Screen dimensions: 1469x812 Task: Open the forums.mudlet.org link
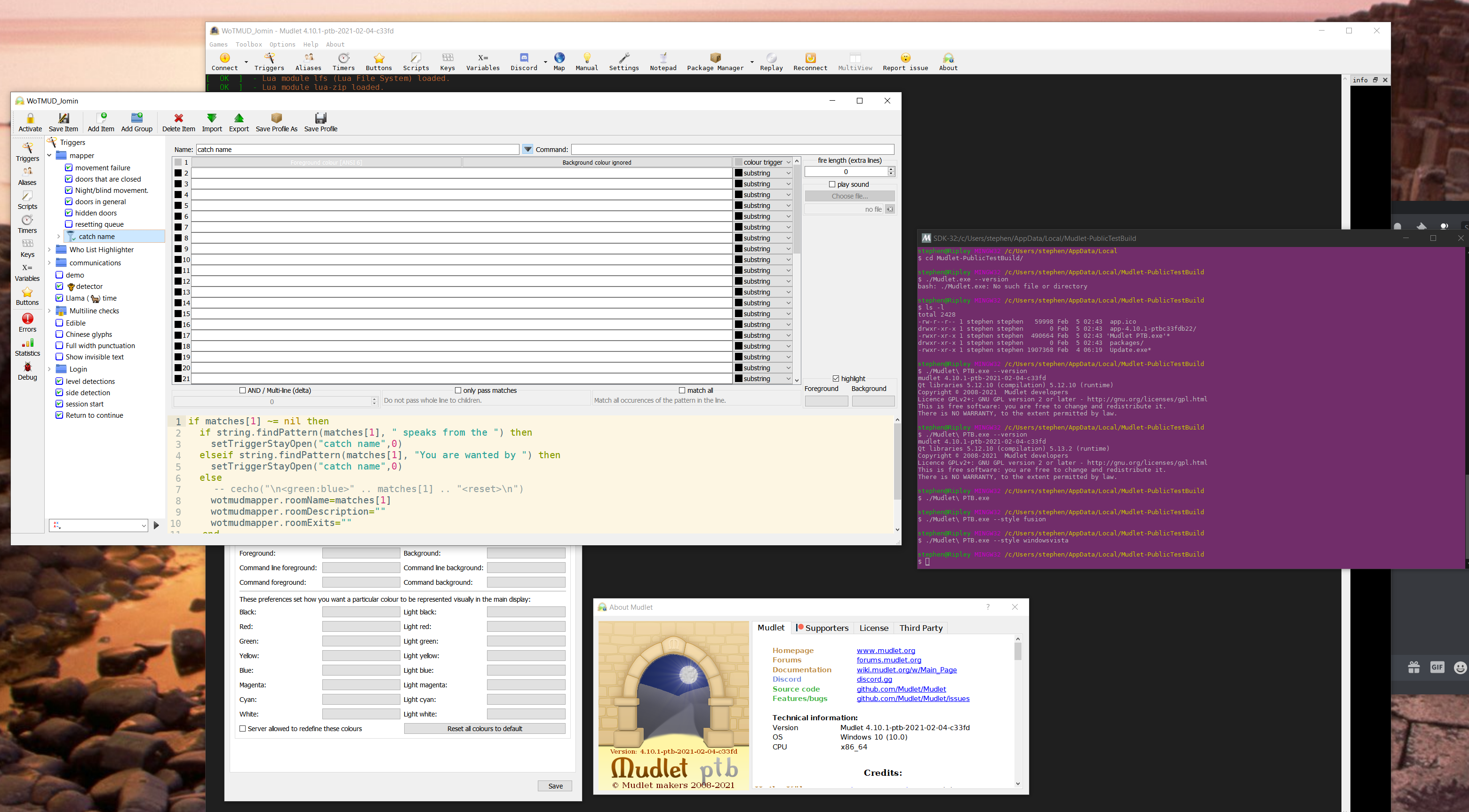[888, 660]
